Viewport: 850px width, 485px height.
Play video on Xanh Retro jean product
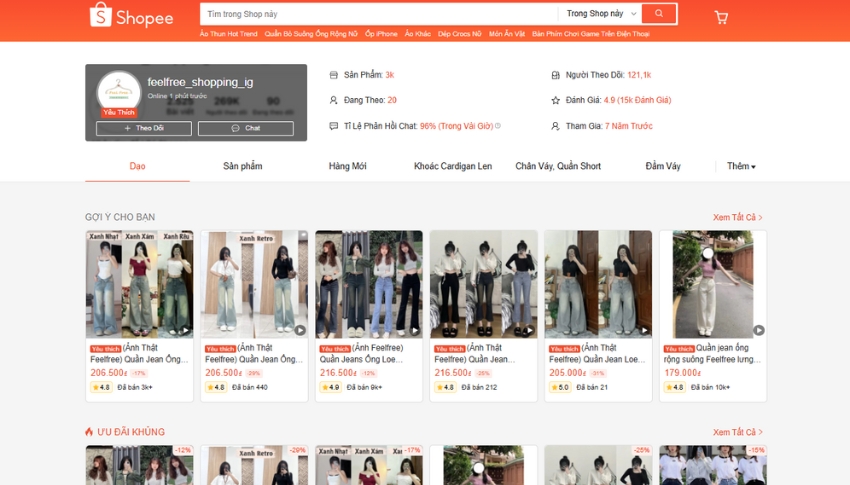click(300, 330)
